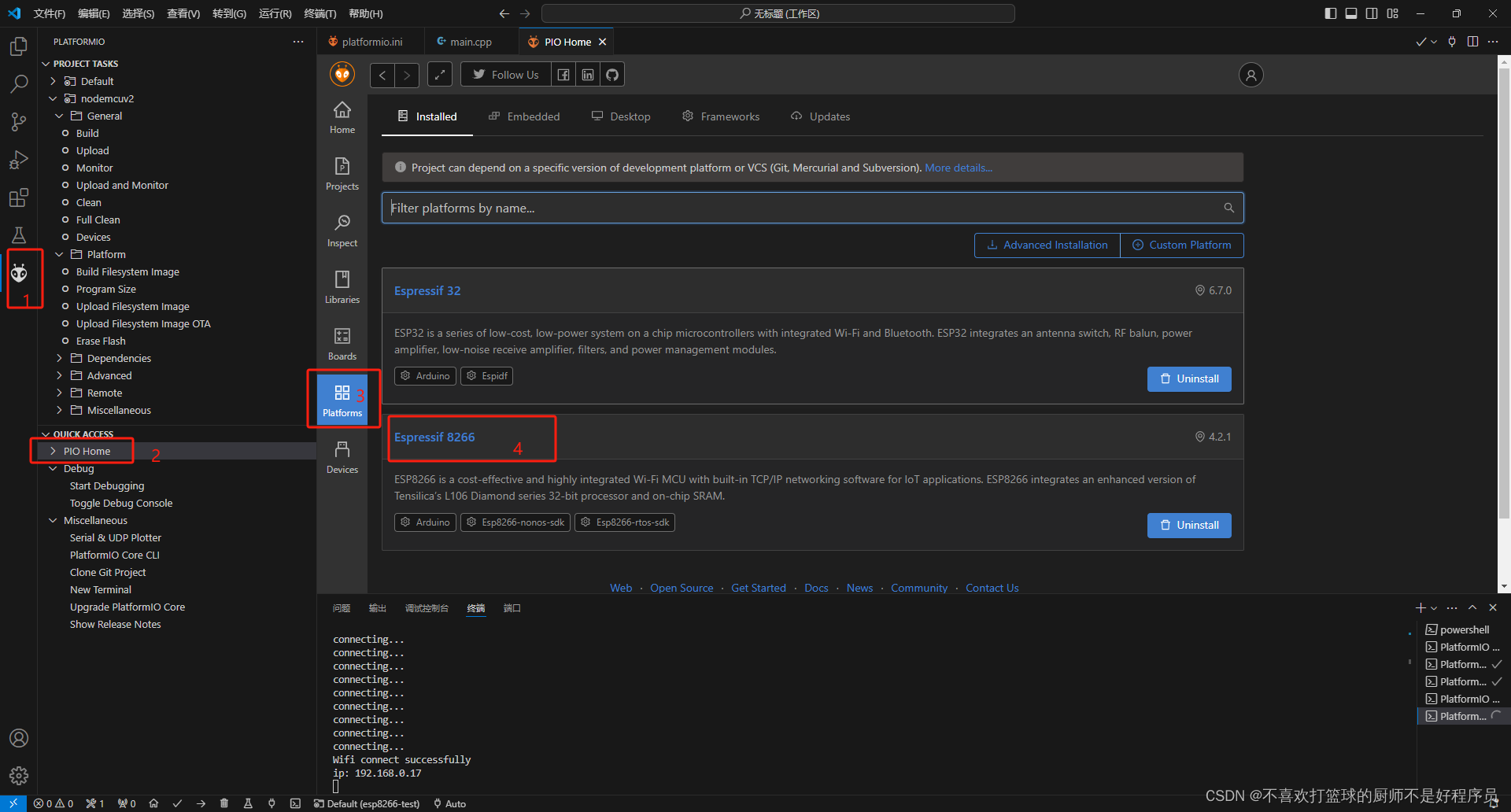Collapse the General tasks folder
The width and height of the screenshot is (1511, 812).
tap(59, 116)
